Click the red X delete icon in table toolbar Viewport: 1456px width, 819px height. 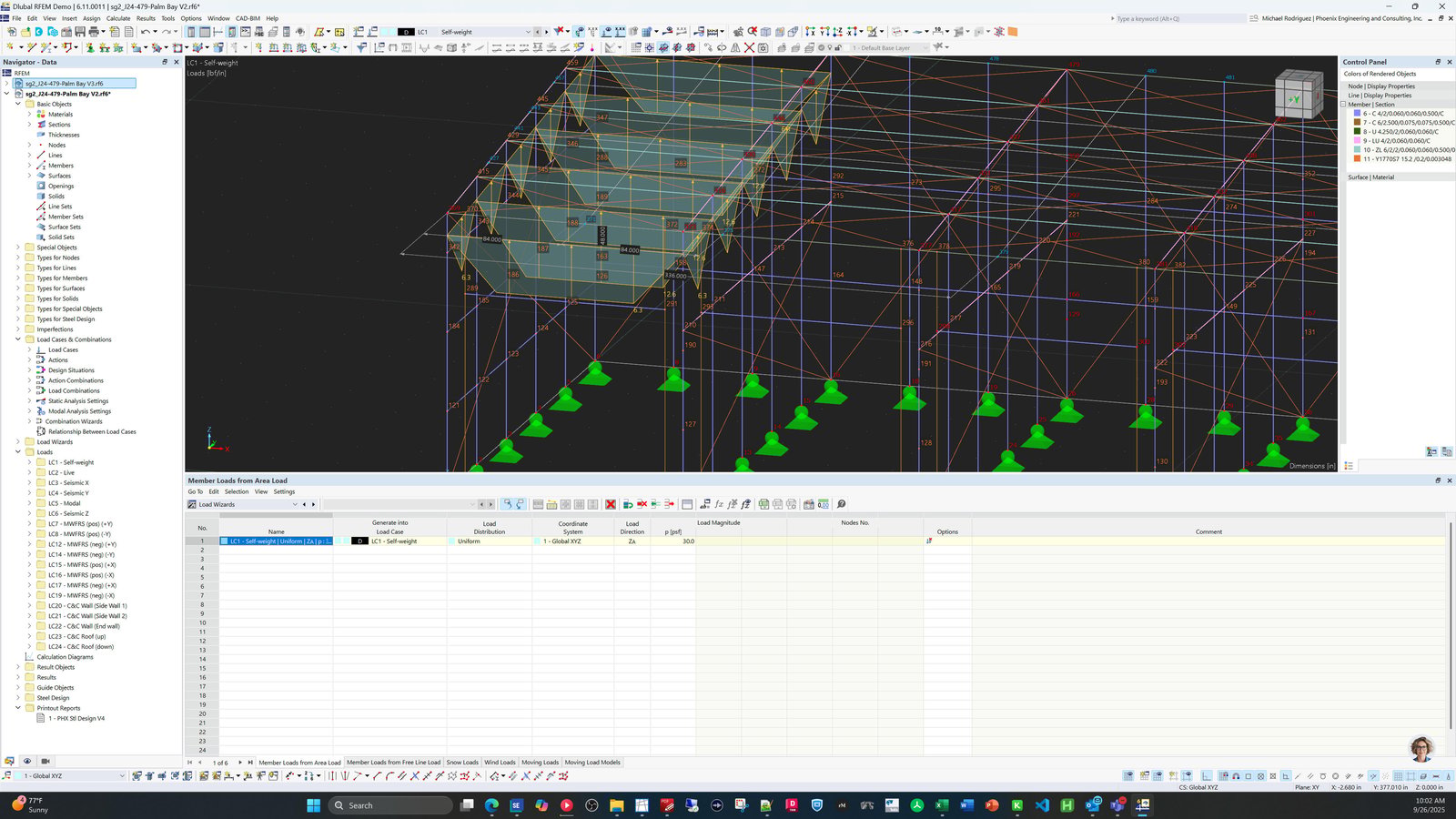[x=611, y=504]
